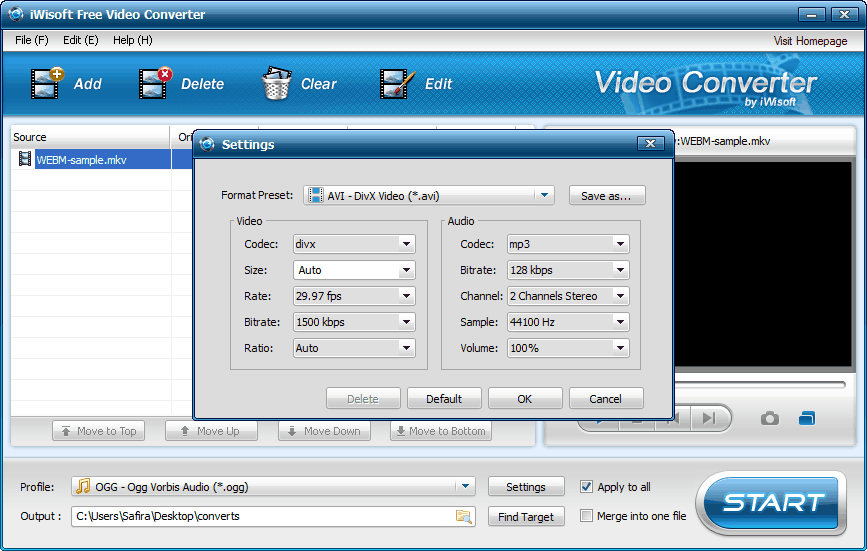This screenshot has width=867, height=551.
Task: Minimize the iWisoft window
Action: pos(811,14)
